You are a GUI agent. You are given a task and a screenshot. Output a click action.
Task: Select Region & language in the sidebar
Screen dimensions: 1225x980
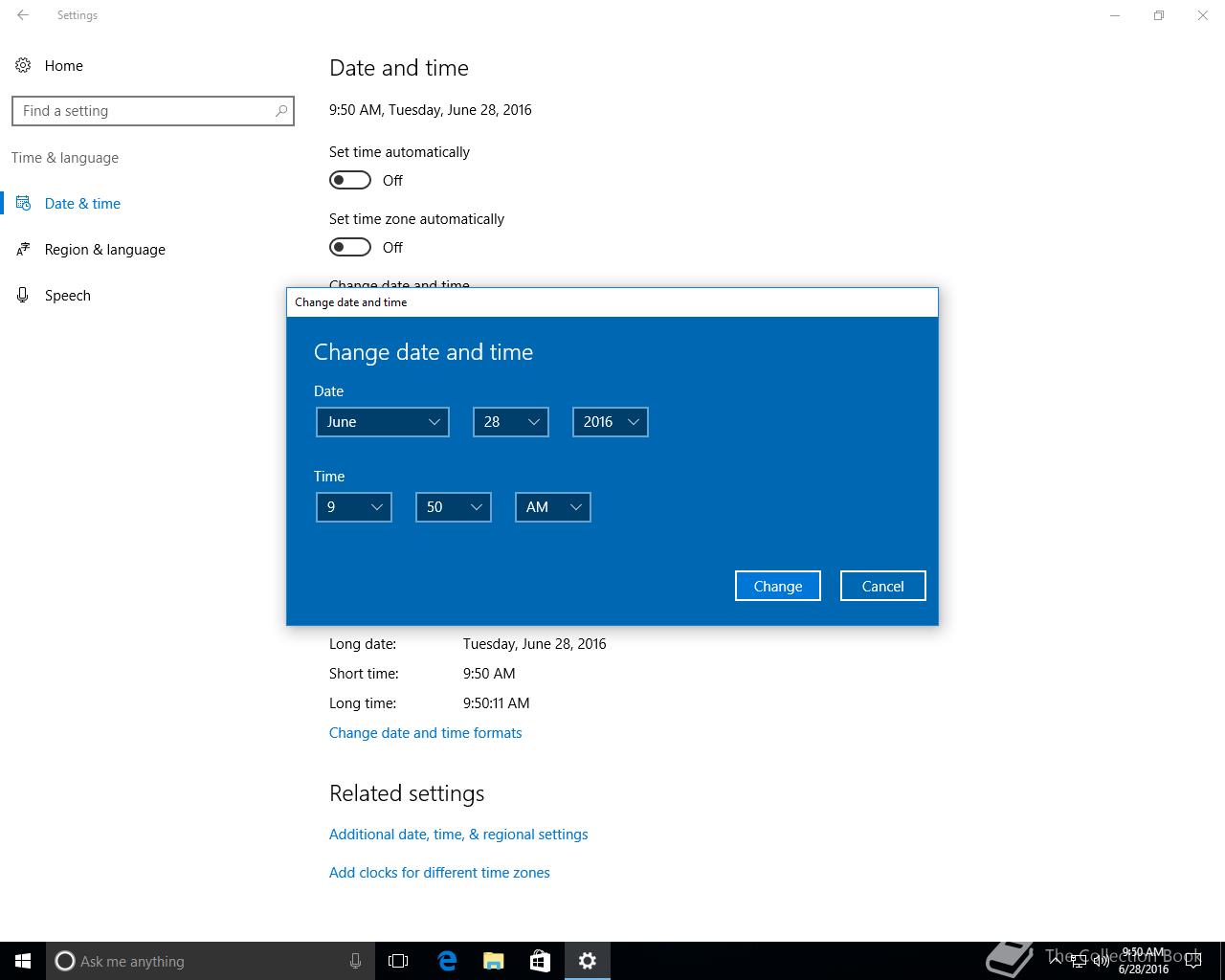point(105,250)
